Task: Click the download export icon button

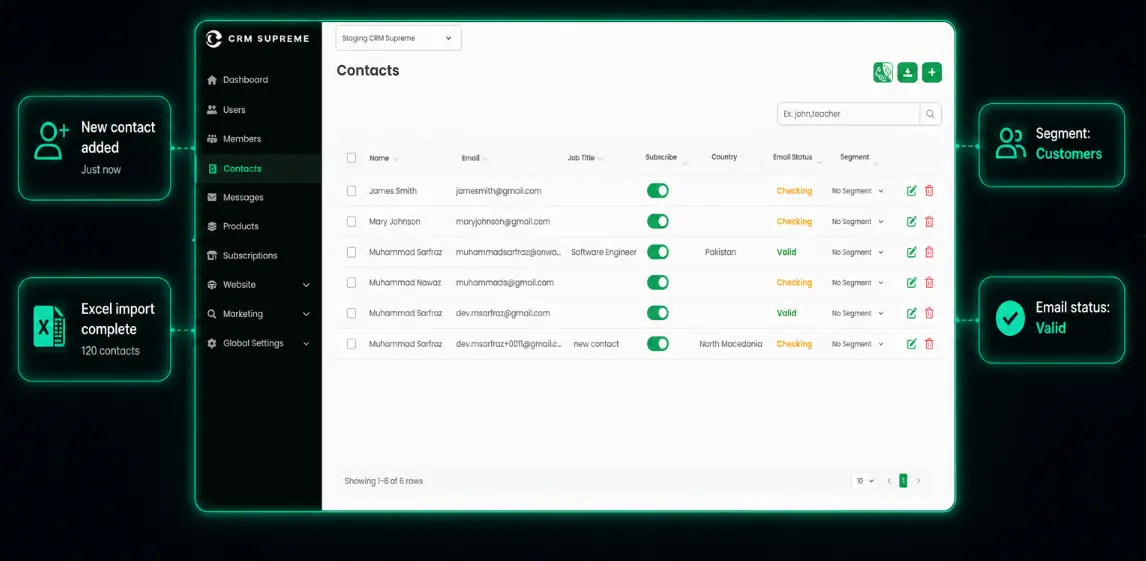Action: (907, 72)
